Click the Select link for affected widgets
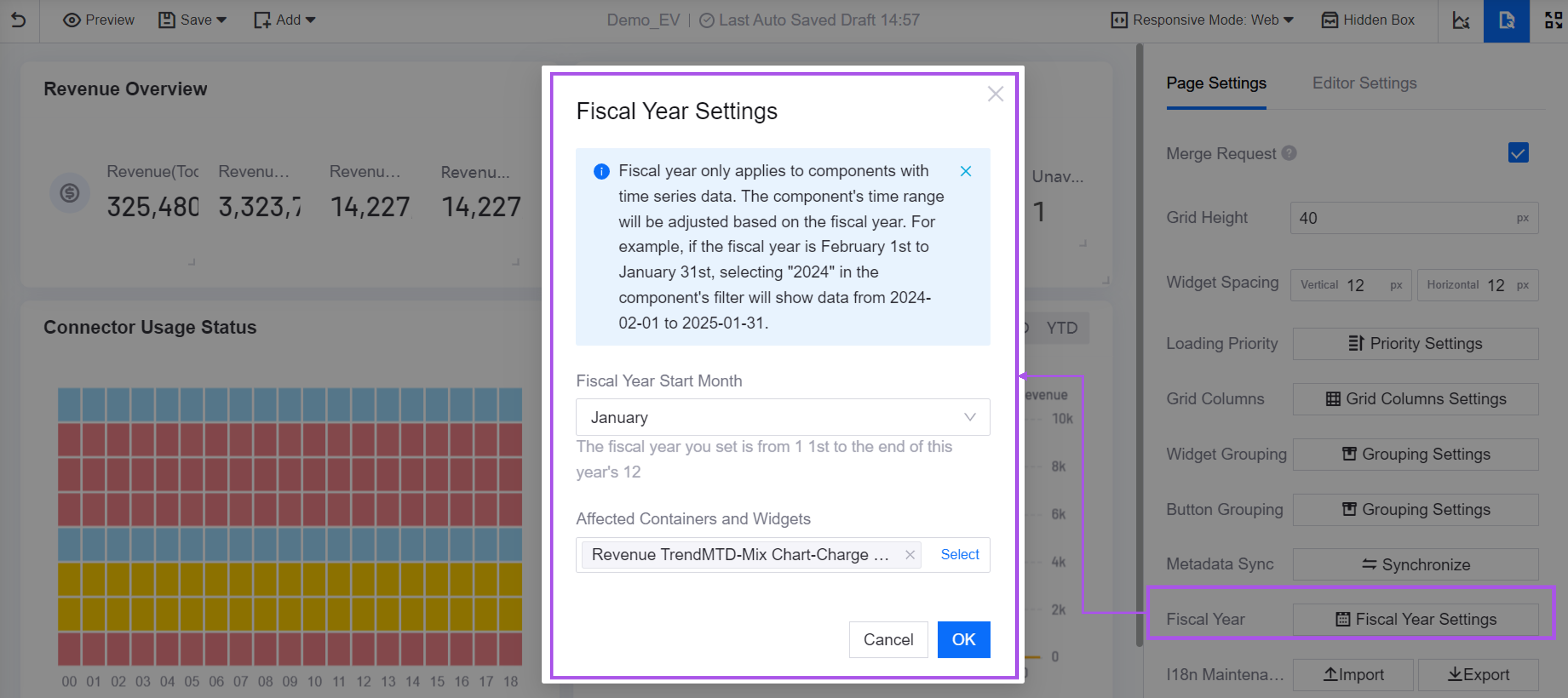This screenshot has height=698, width=1568. tap(959, 554)
